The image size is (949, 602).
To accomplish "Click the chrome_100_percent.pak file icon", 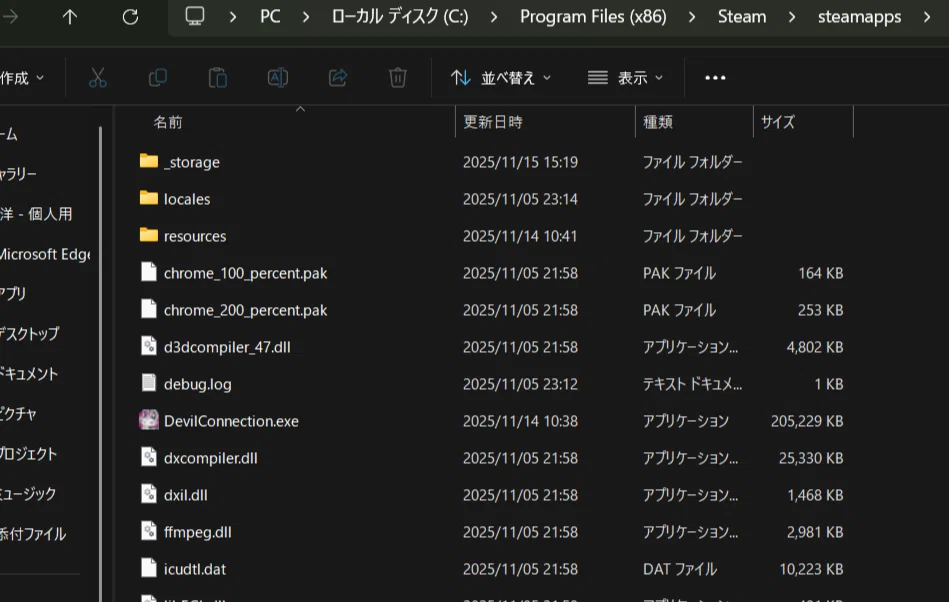I will pyautogui.click(x=149, y=272).
